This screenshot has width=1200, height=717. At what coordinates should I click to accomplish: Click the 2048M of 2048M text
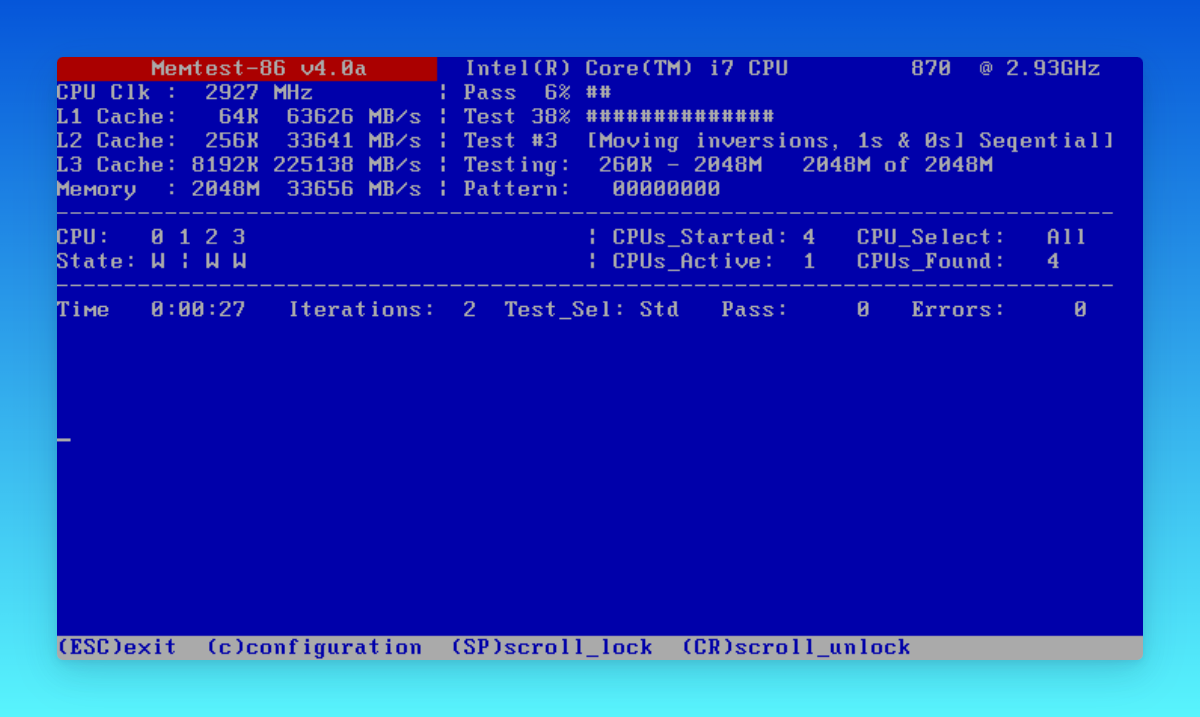pos(897,165)
